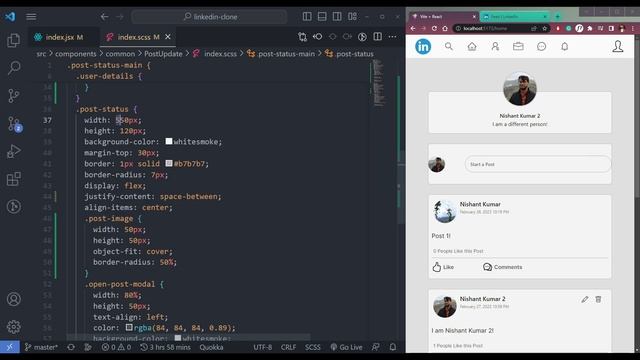The image size is (640, 360).
Task: Open the browser's three-dot menu
Action: 633,29
